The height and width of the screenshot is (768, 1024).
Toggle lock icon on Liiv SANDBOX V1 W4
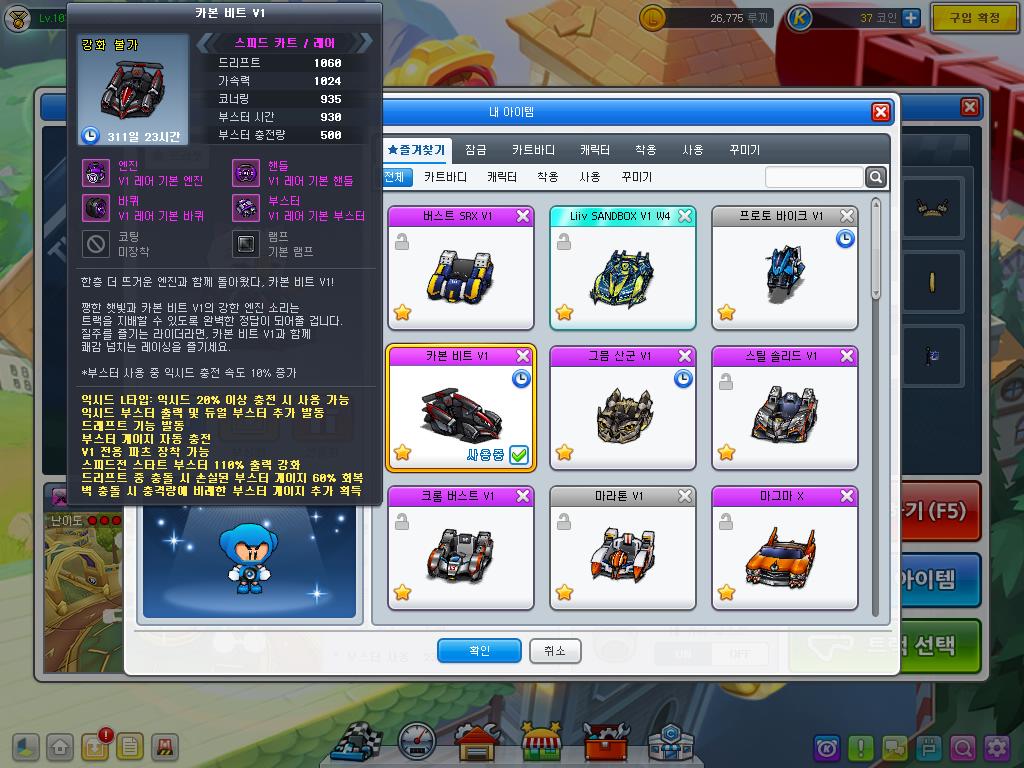click(564, 242)
